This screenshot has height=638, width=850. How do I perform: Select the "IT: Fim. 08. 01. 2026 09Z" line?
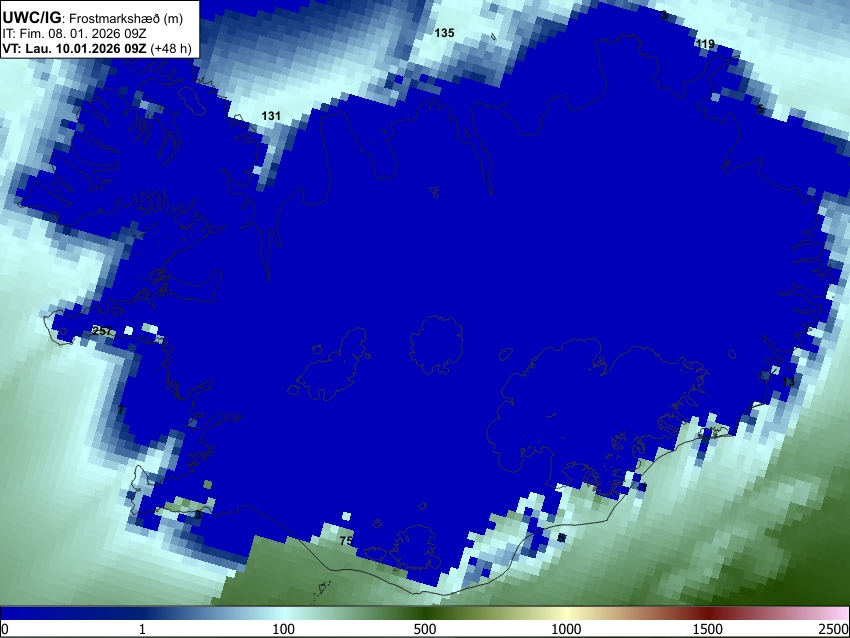(74, 33)
